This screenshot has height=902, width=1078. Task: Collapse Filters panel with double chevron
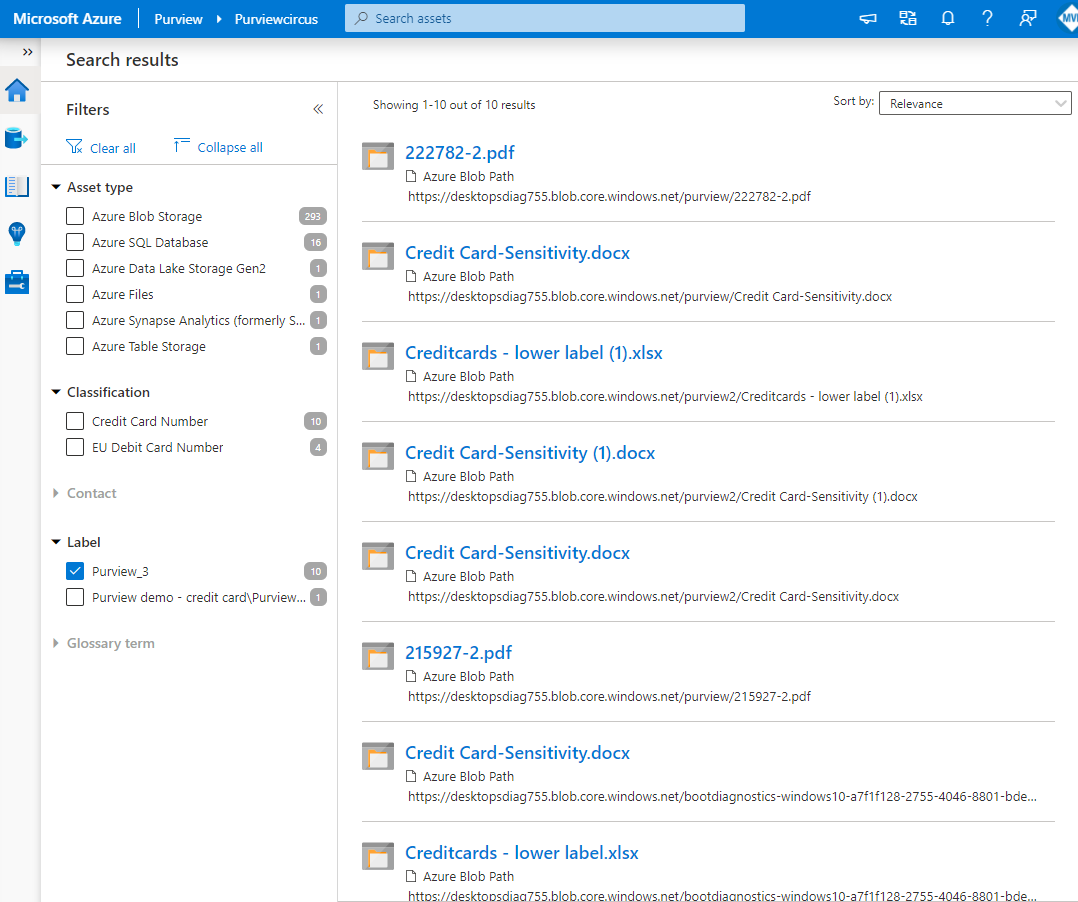(318, 109)
